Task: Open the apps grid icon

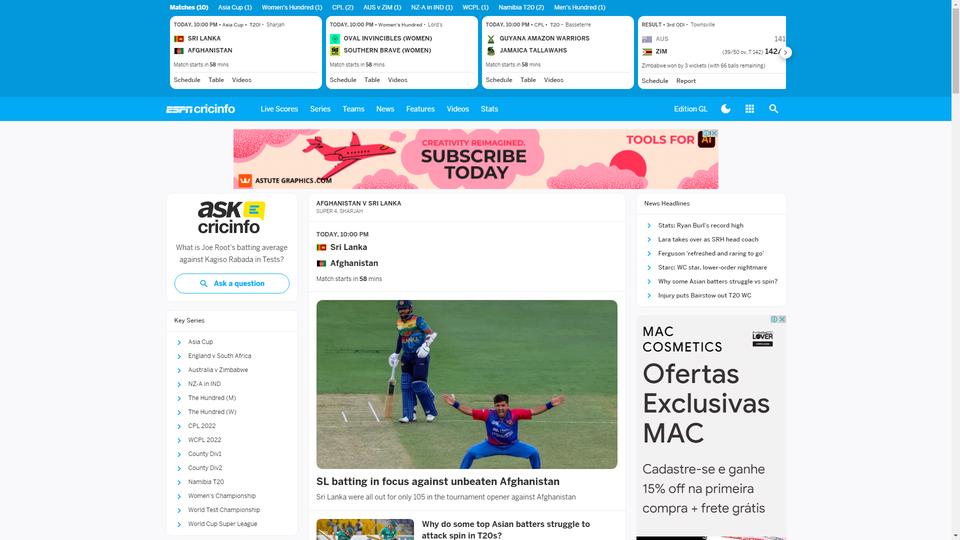Action: (749, 109)
